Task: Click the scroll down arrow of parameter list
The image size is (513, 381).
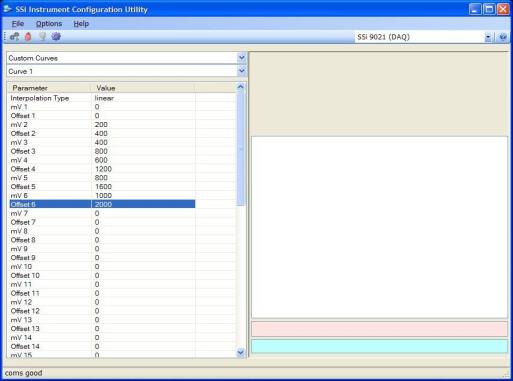Action: click(x=240, y=352)
